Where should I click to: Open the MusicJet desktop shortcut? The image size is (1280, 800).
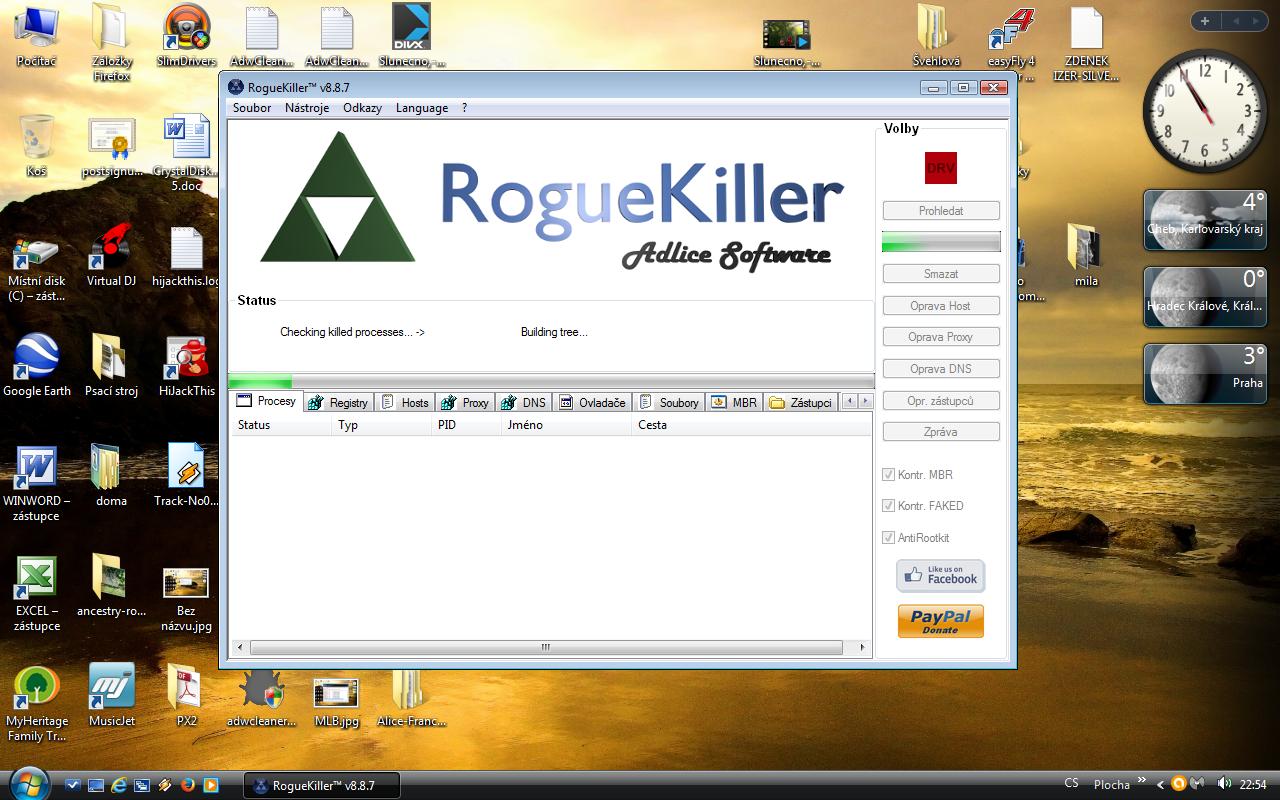(x=111, y=696)
